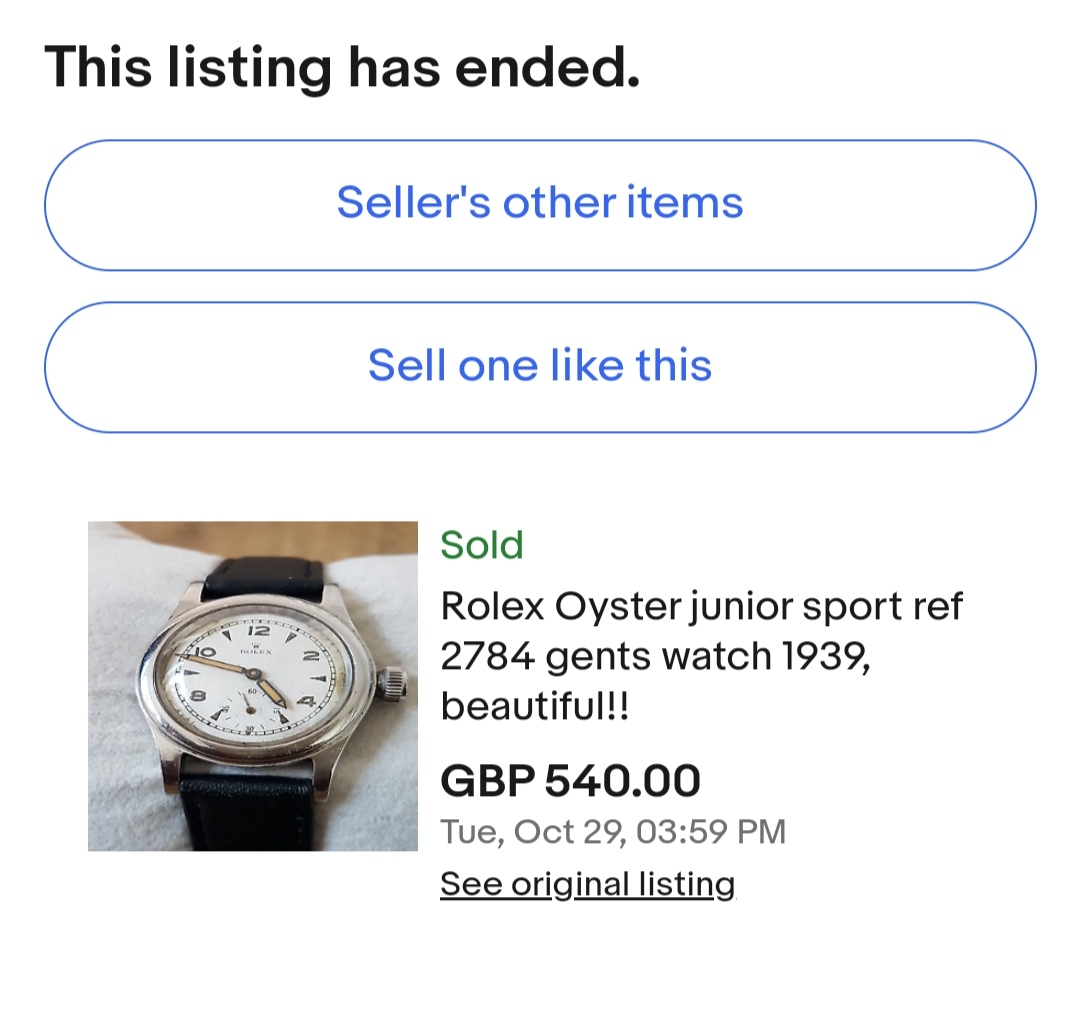Click the word beautiful!! in the title
The image size is (1080, 1034).
pyautogui.click(x=535, y=707)
